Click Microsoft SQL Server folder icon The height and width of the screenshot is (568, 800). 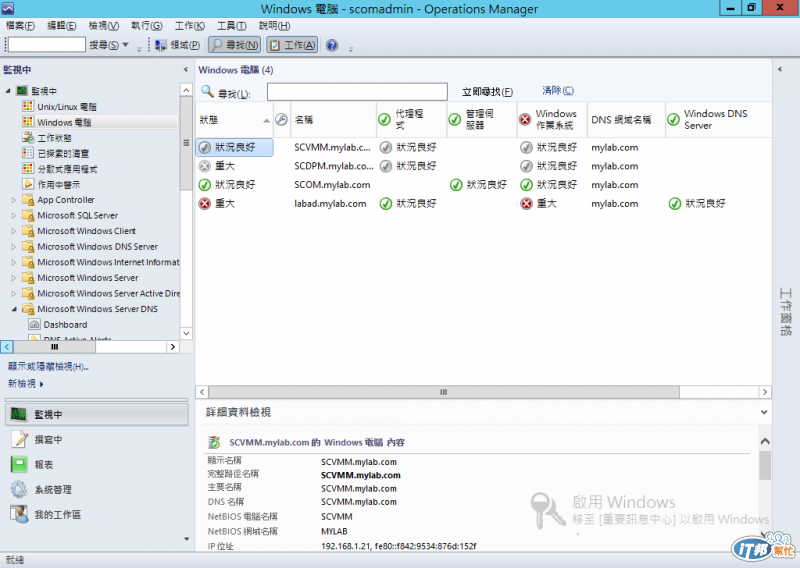(28, 215)
